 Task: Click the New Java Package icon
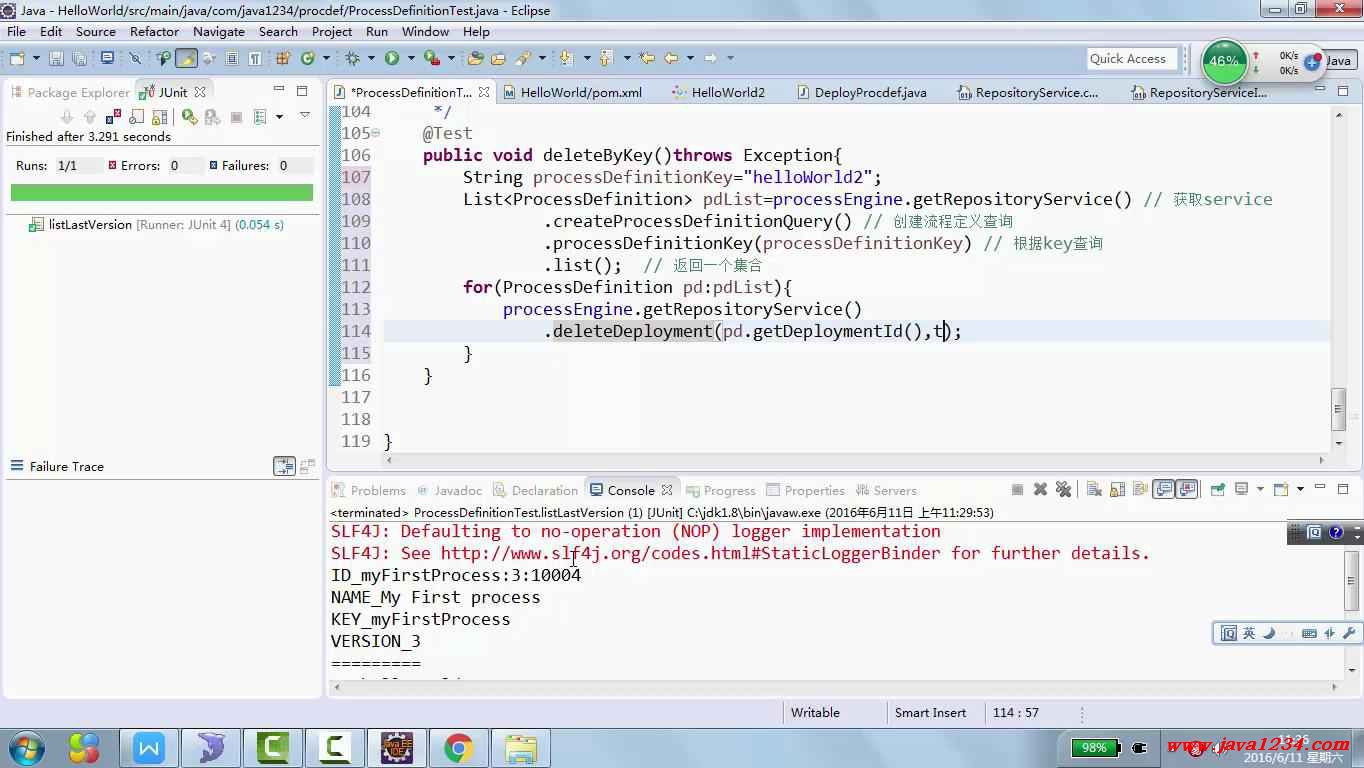click(x=283, y=58)
